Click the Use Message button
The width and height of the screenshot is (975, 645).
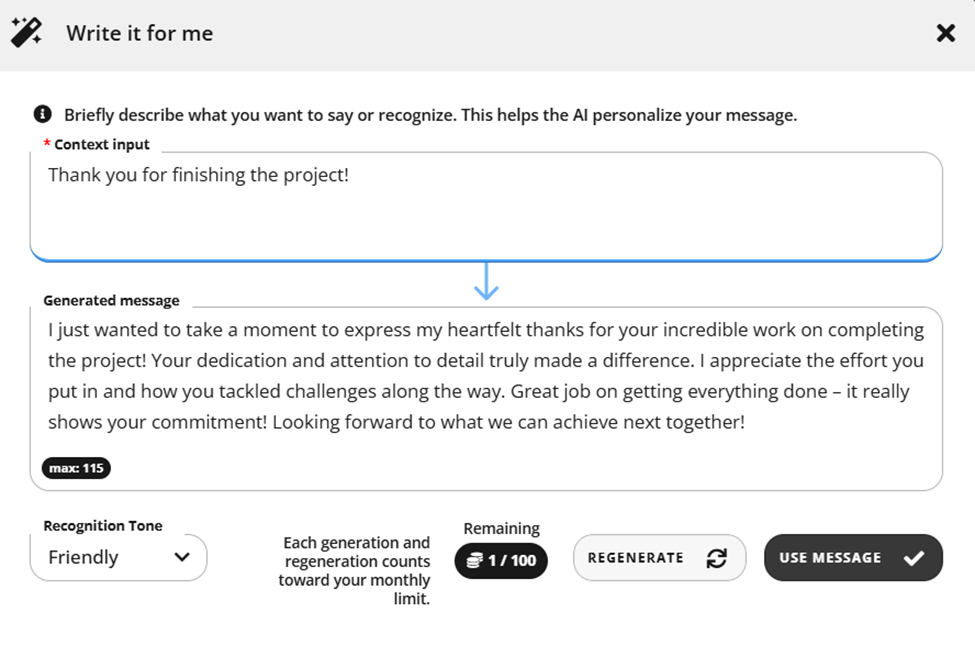click(853, 557)
